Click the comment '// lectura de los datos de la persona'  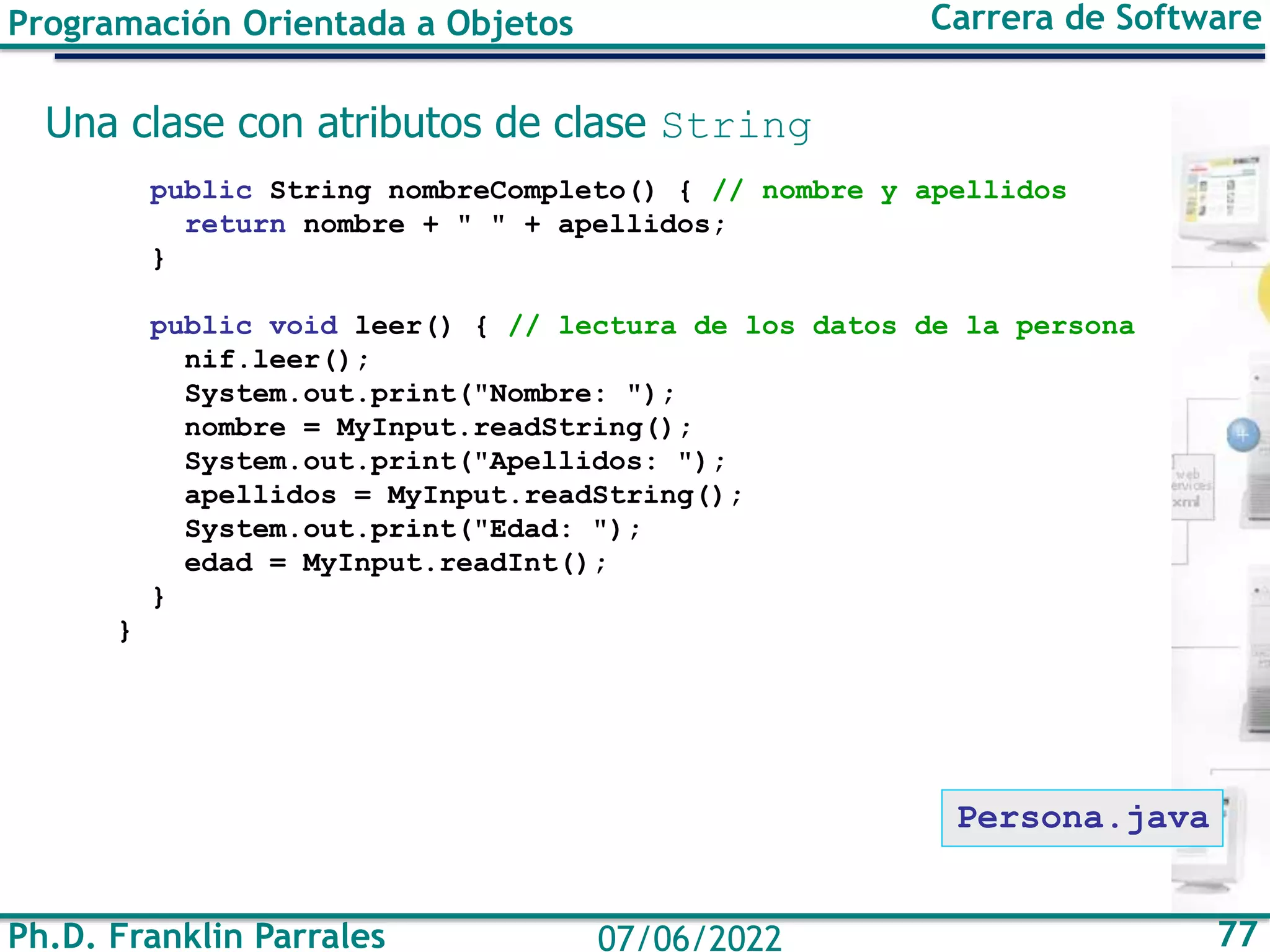coord(822,326)
